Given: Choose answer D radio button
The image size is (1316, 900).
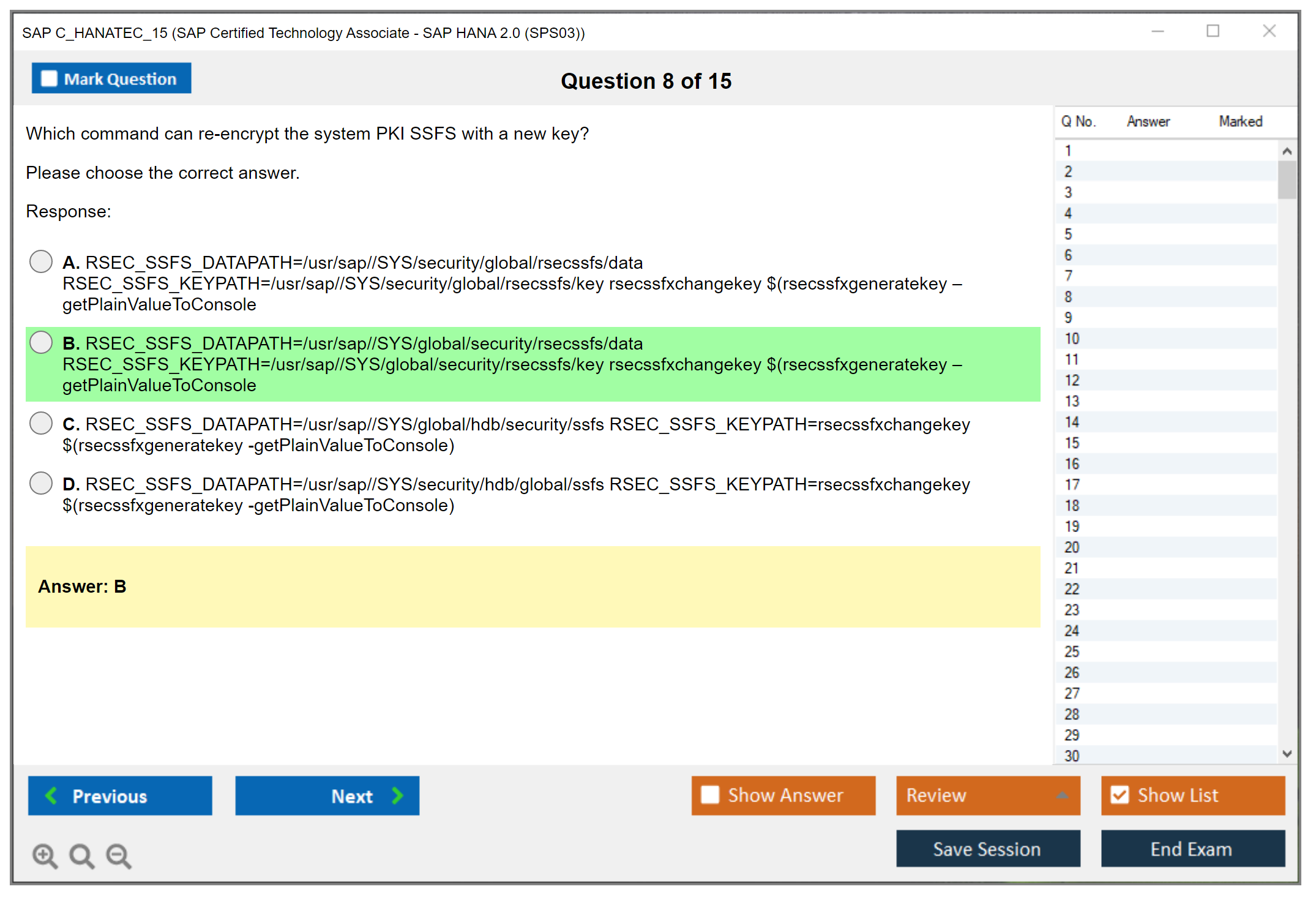Looking at the screenshot, I should pyautogui.click(x=41, y=483).
